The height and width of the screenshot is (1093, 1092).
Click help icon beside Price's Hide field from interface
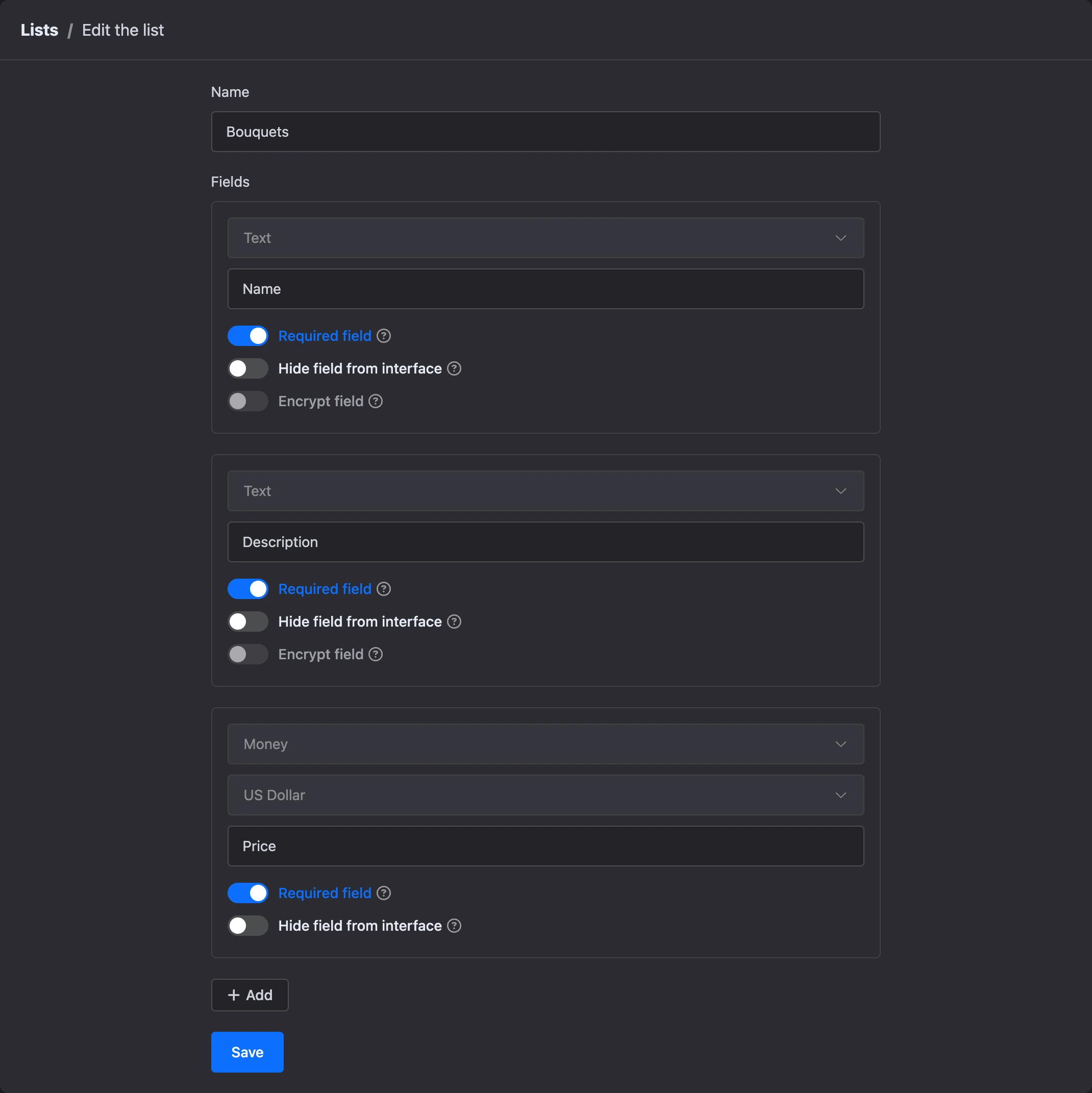454,926
